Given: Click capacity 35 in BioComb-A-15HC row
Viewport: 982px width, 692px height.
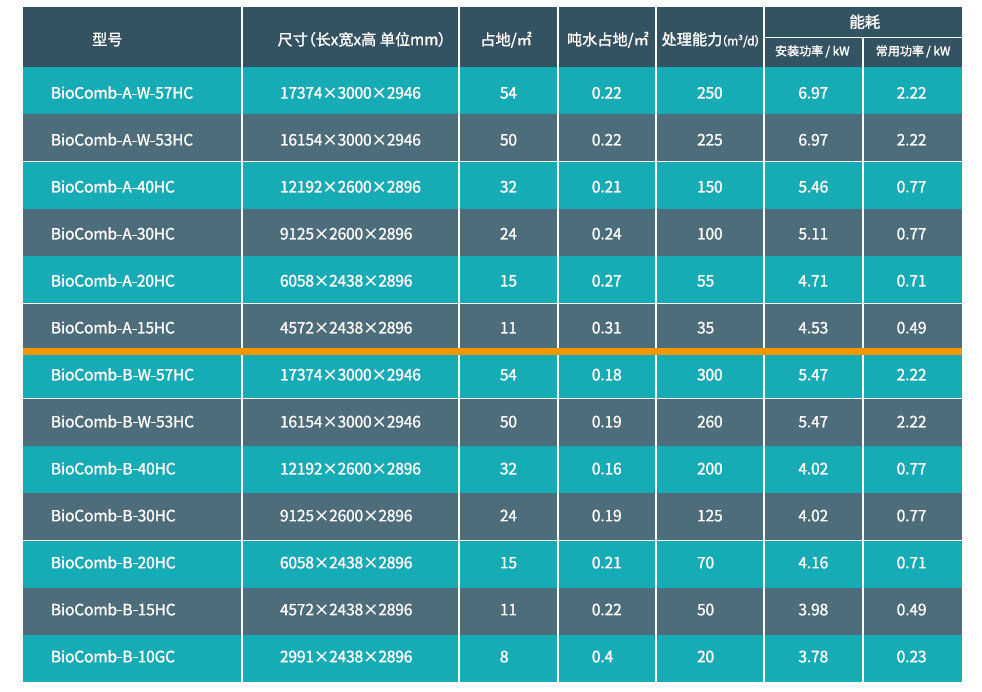Looking at the screenshot, I should (705, 328).
